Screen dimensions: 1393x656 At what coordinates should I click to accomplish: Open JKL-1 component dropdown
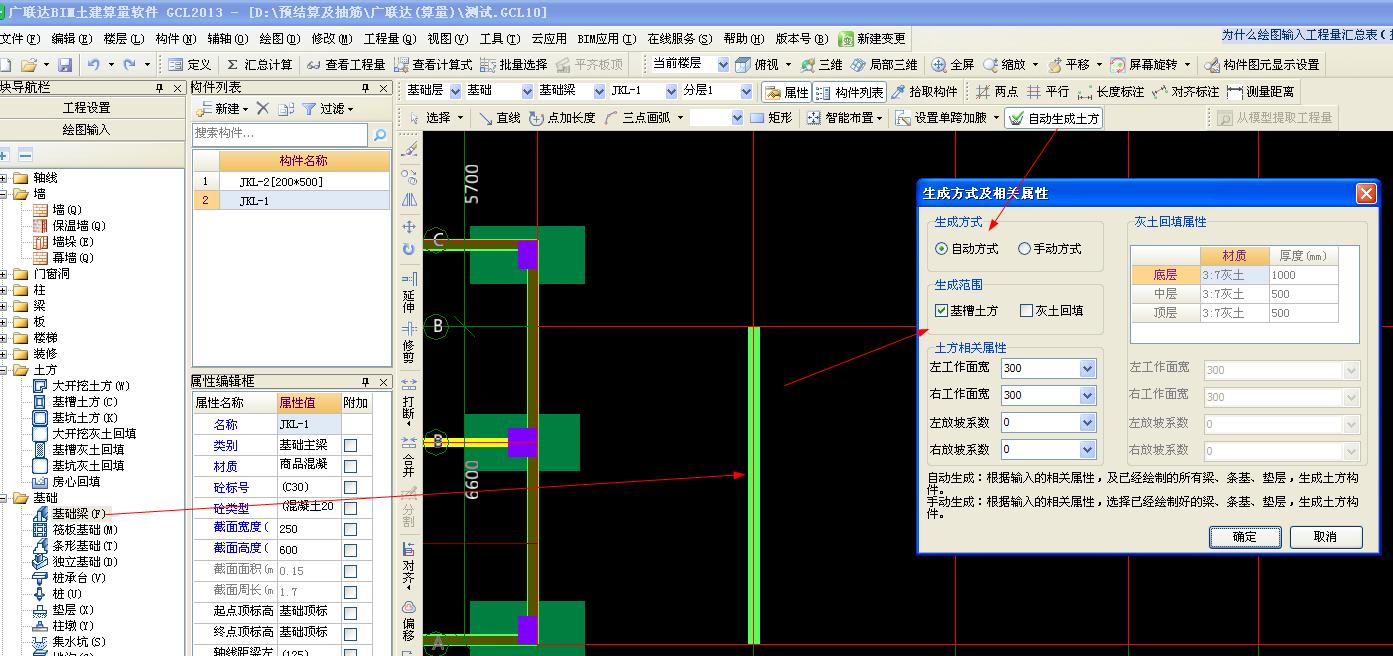671,91
